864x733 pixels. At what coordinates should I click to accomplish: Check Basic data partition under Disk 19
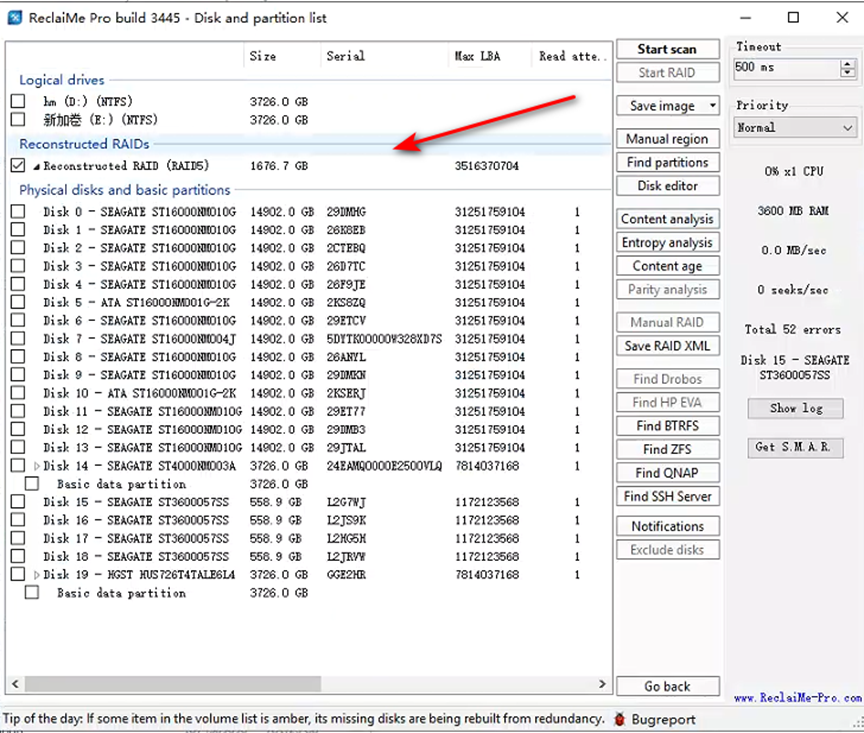(32, 592)
